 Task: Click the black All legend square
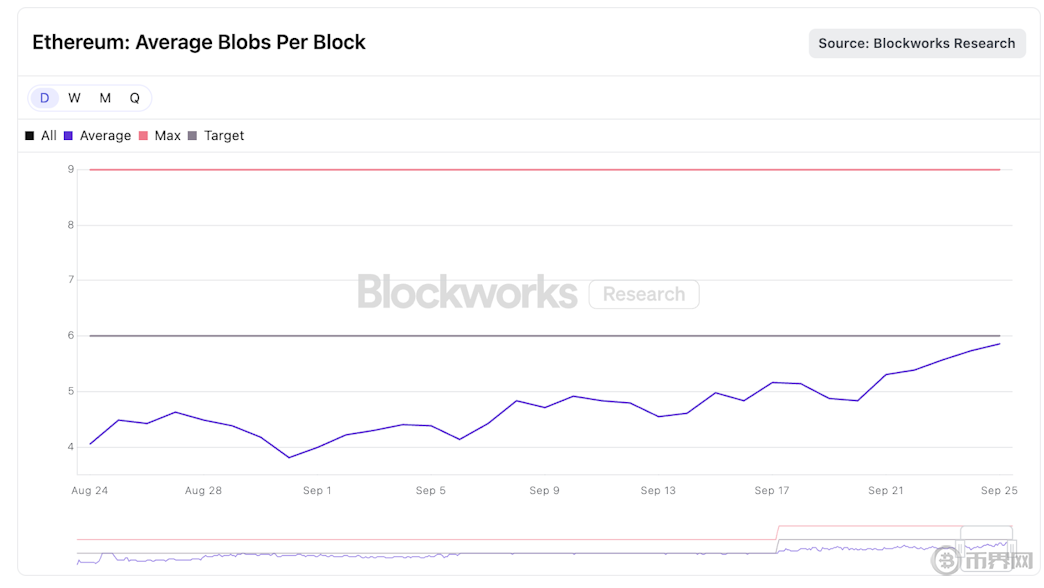pos(30,136)
